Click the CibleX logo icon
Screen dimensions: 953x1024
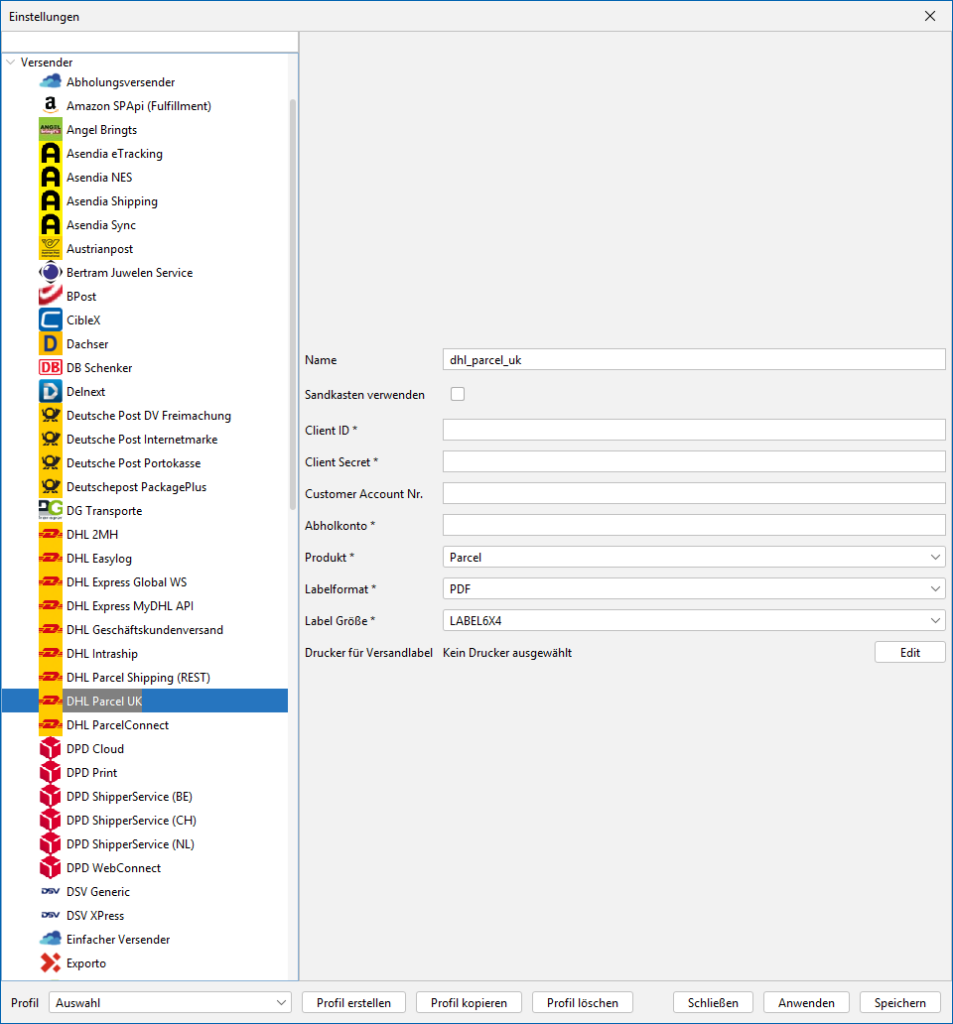point(50,320)
